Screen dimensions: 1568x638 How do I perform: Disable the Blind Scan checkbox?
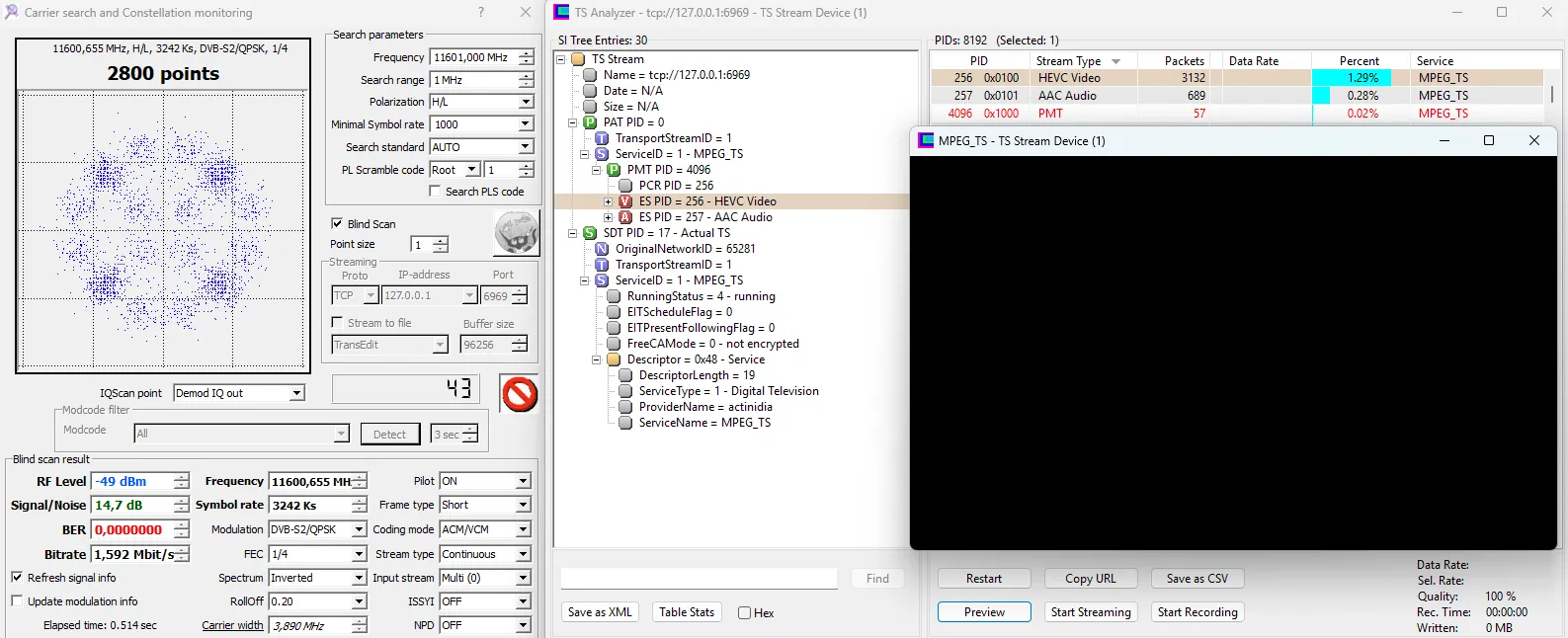[337, 224]
